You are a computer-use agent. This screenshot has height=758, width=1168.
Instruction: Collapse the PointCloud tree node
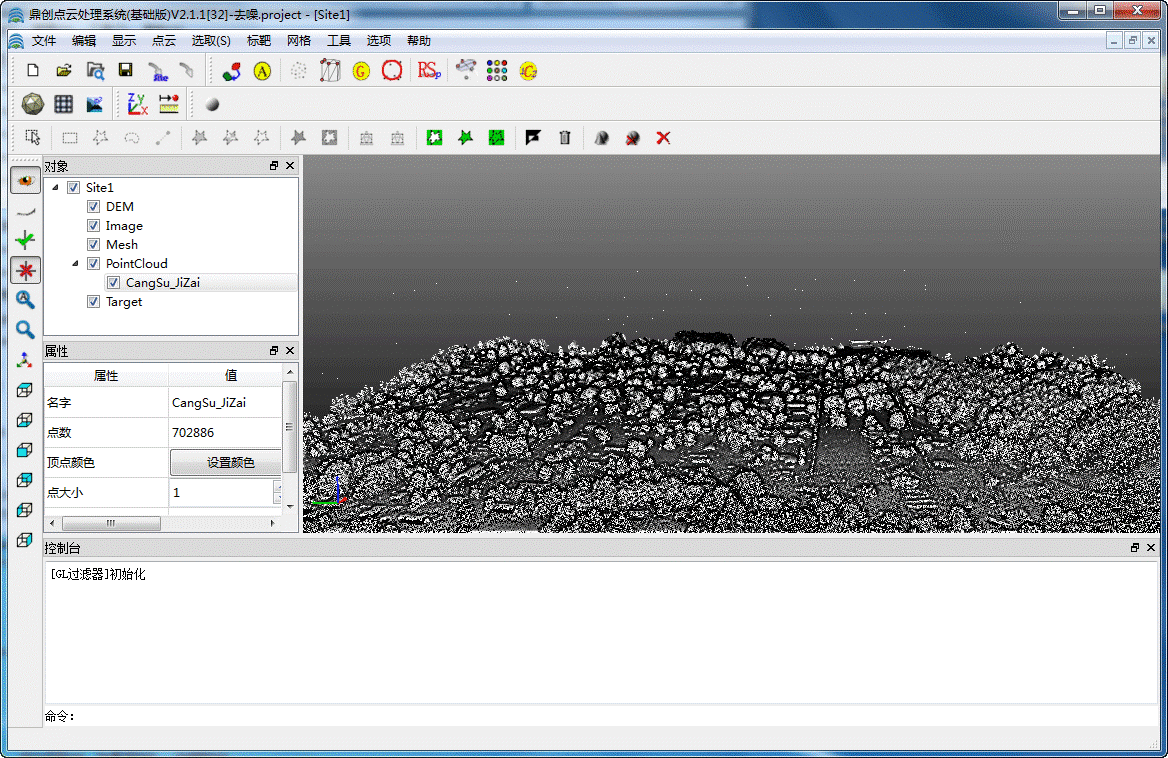pyautogui.click(x=75, y=264)
